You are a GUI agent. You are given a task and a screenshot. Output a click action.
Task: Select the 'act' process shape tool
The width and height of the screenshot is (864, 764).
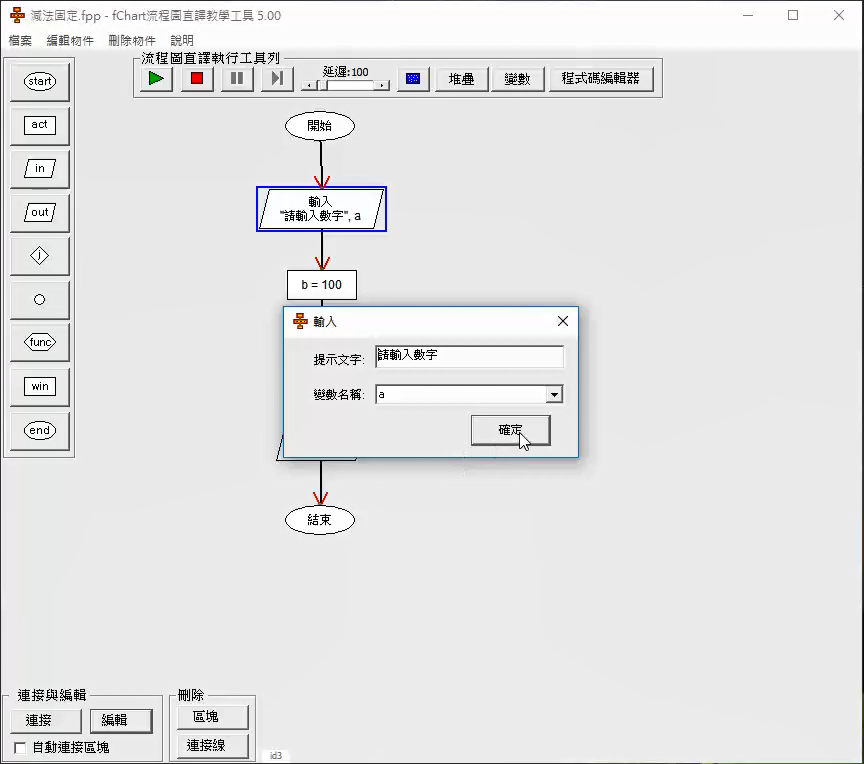point(40,125)
